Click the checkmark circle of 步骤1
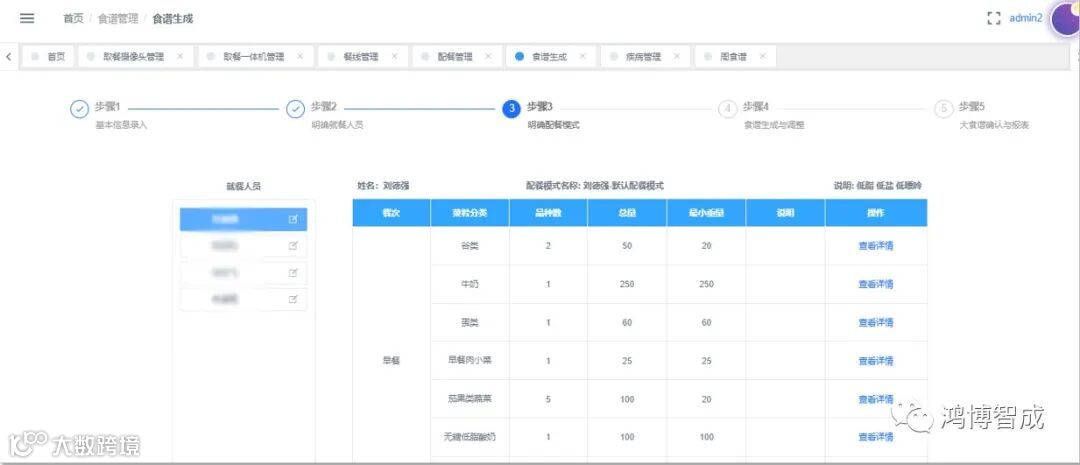 79,109
